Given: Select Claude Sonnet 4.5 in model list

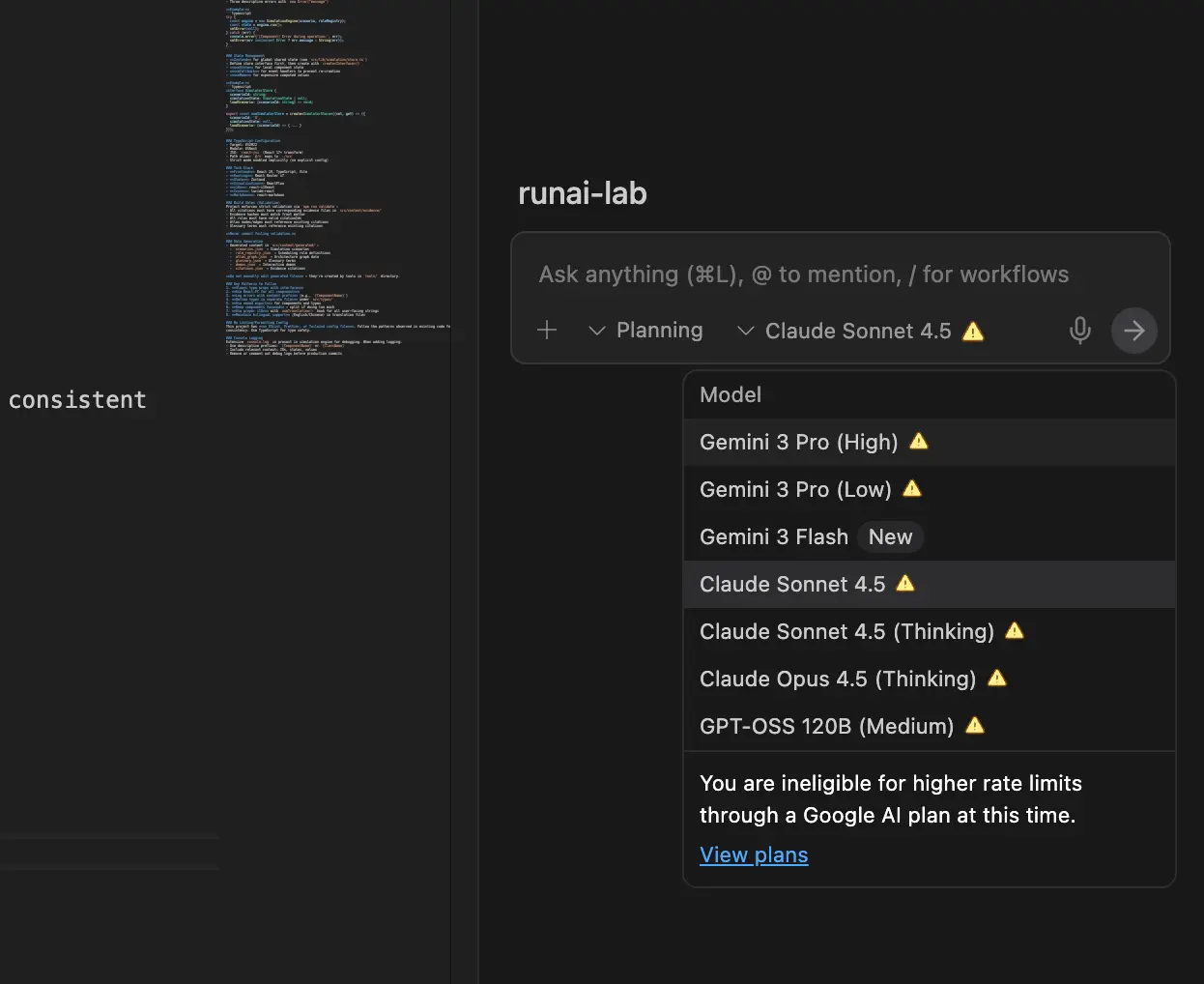Looking at the screenshot, I should point(791,585).
